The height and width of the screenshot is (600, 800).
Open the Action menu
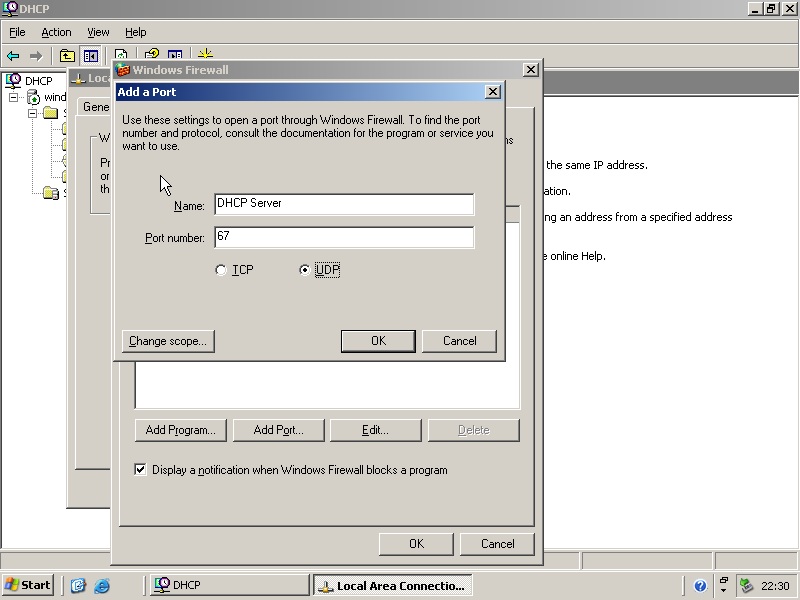point(56,32)
